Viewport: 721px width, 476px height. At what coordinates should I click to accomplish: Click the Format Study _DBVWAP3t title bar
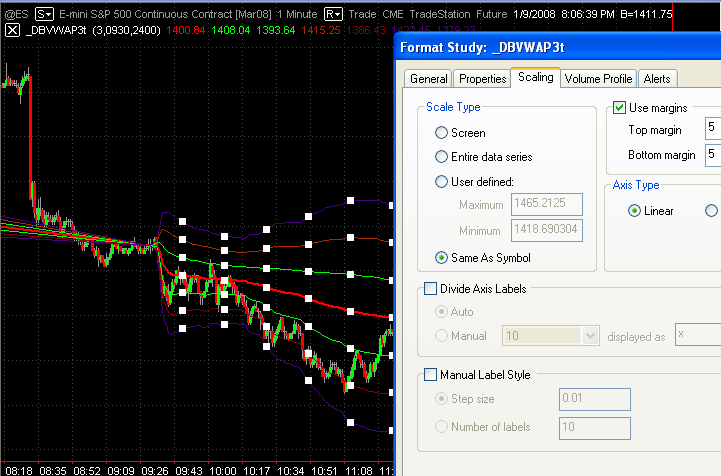558,47
